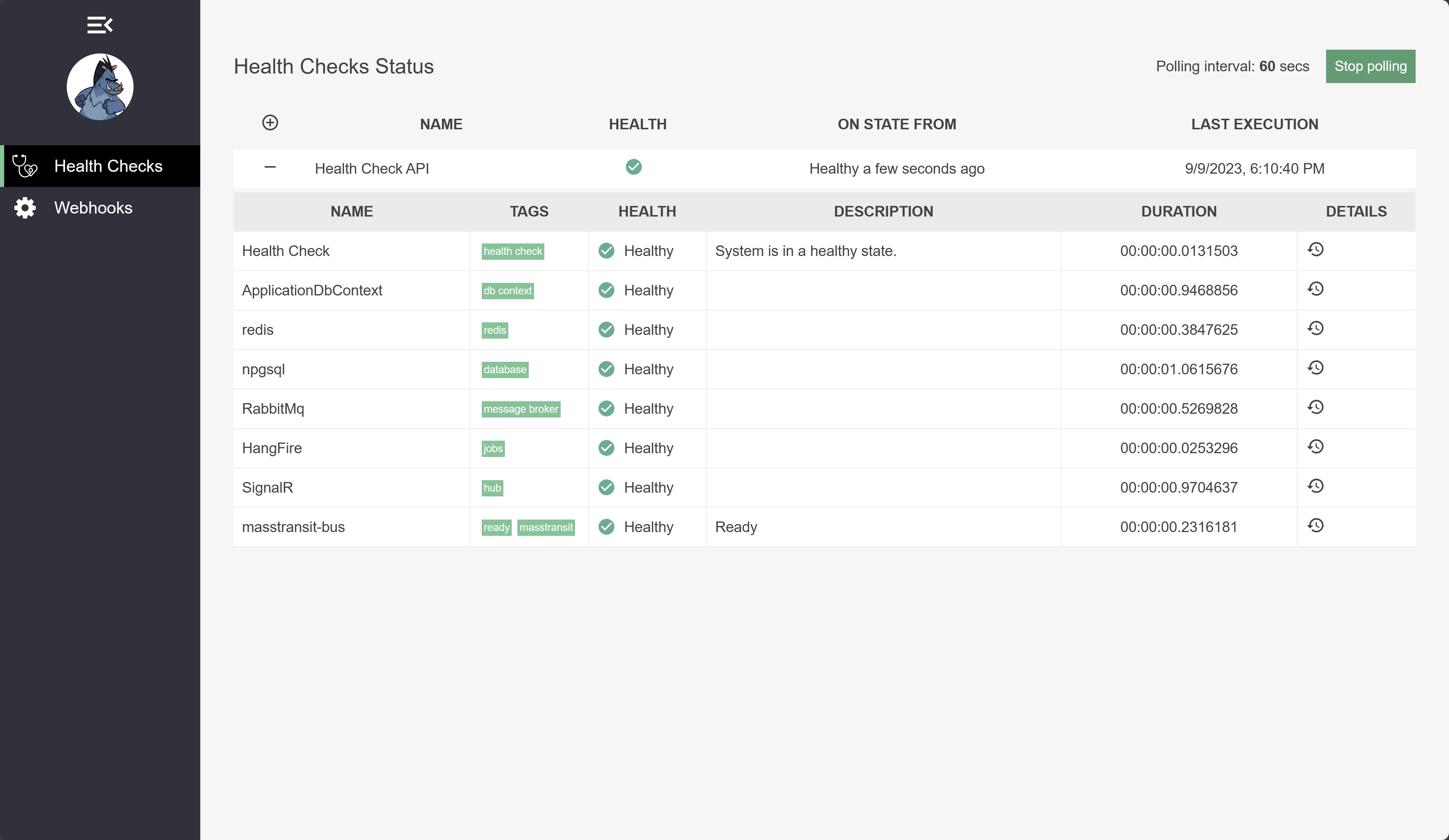The width and height of the screenshot is (1449, 840).
Task: Click the Health Check row history icon
Action: [1315, 250]
